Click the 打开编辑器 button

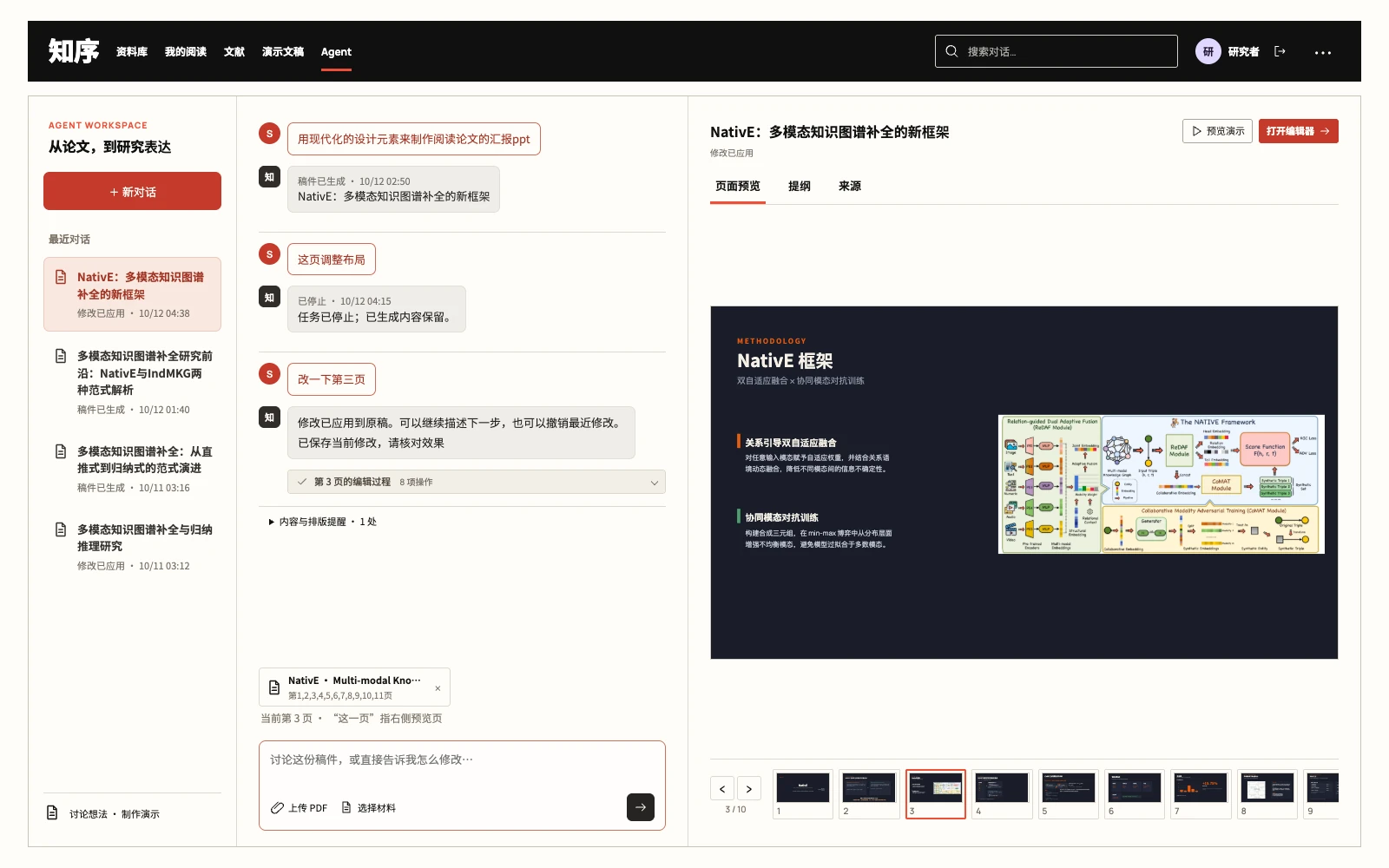[x=1298, y=131]
